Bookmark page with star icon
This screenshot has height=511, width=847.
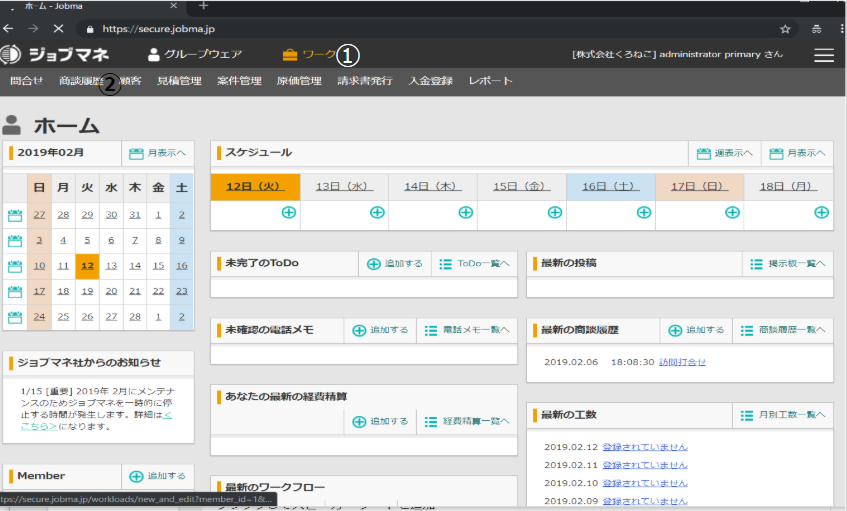tap(785, 29)
